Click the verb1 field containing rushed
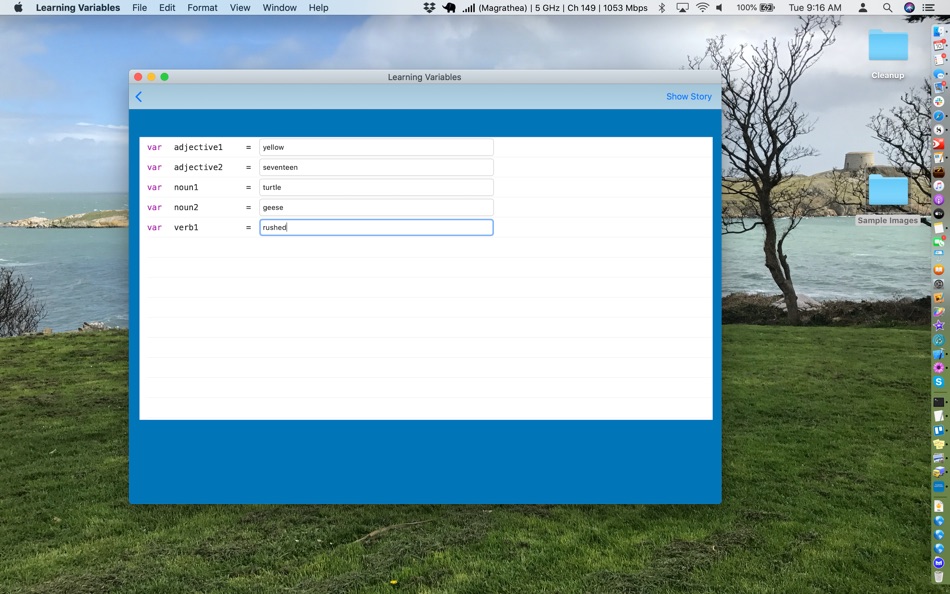950x594 pixels. click(376, 227)
